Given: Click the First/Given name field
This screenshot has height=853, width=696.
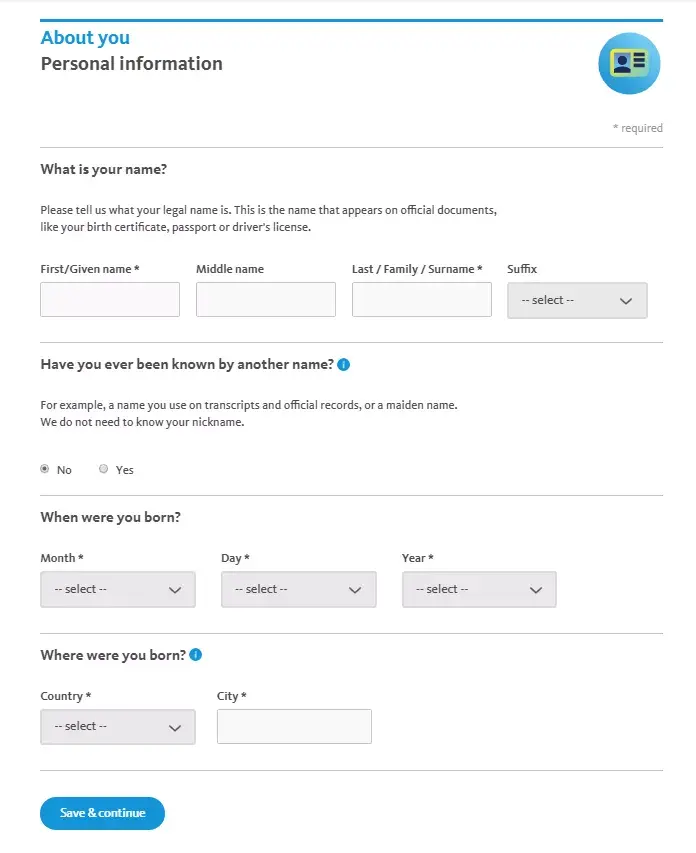Looking at the screenshot, I should coord(110,299).
